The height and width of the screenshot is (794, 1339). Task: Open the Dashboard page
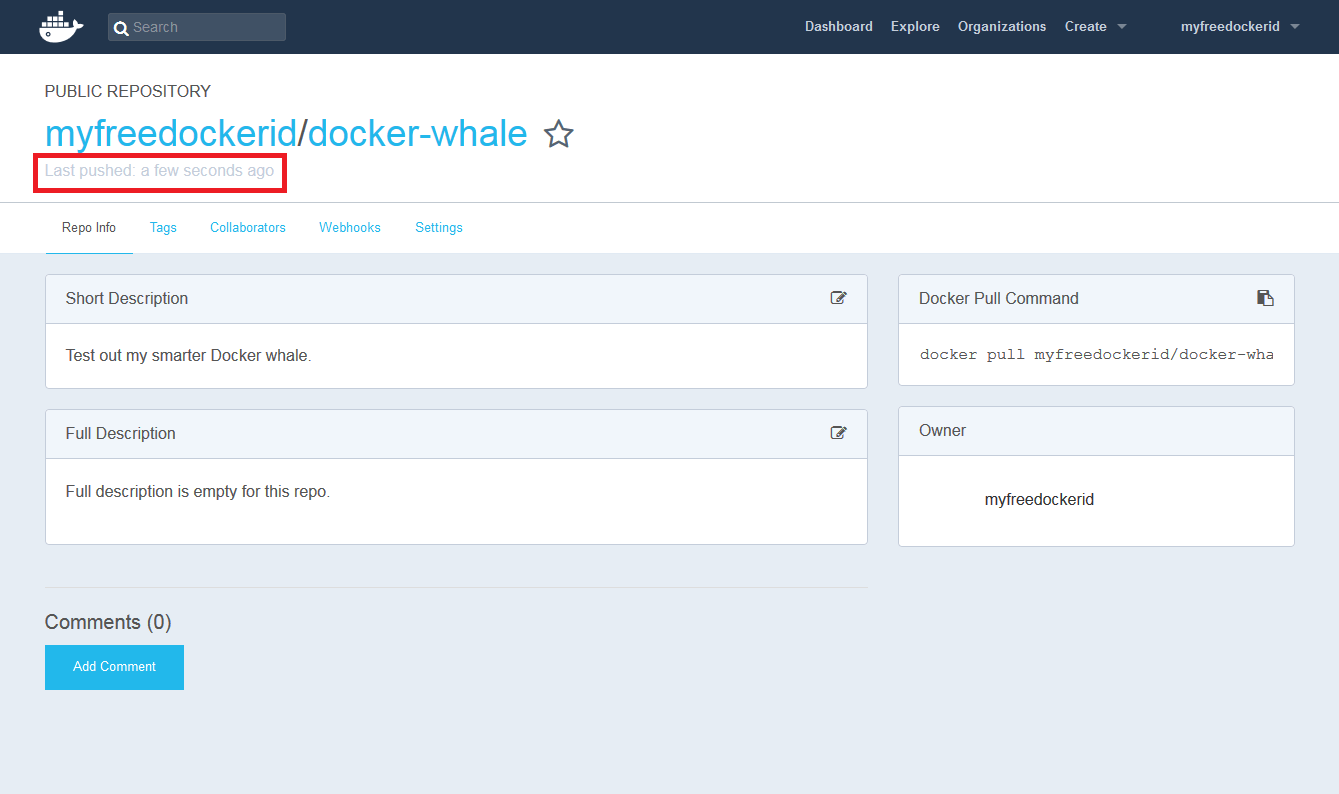click(839, 27)
